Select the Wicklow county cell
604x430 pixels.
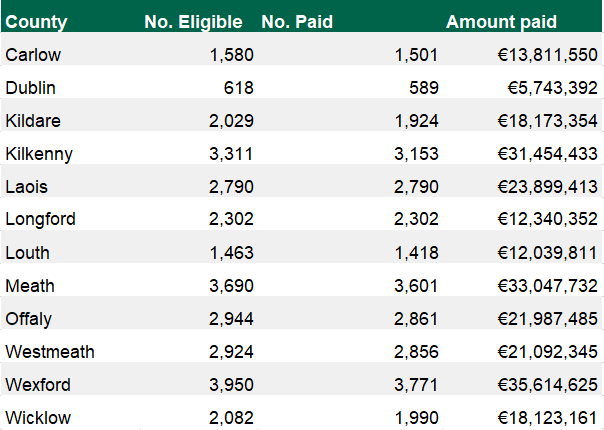(x=38, y=417)
